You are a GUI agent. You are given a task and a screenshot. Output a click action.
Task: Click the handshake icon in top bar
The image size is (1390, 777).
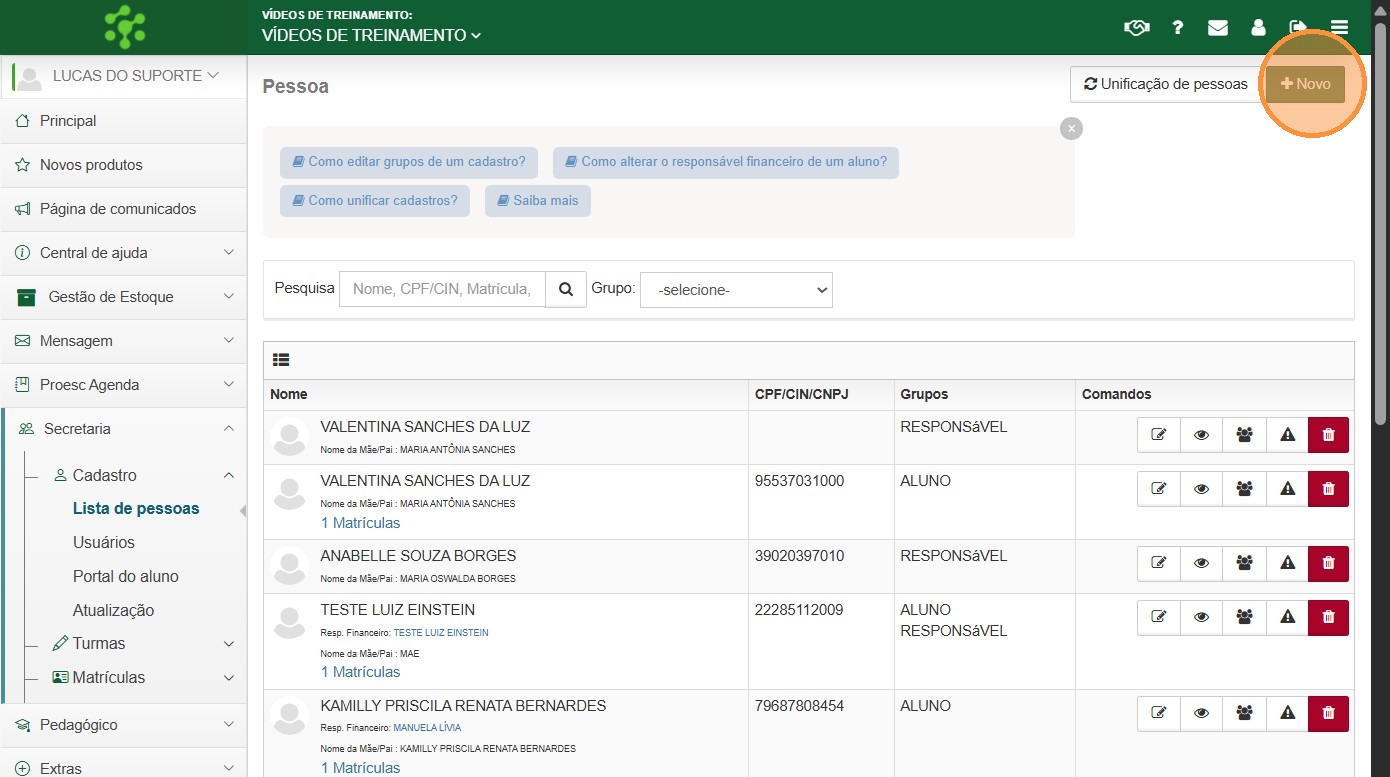coord(1136,28)
